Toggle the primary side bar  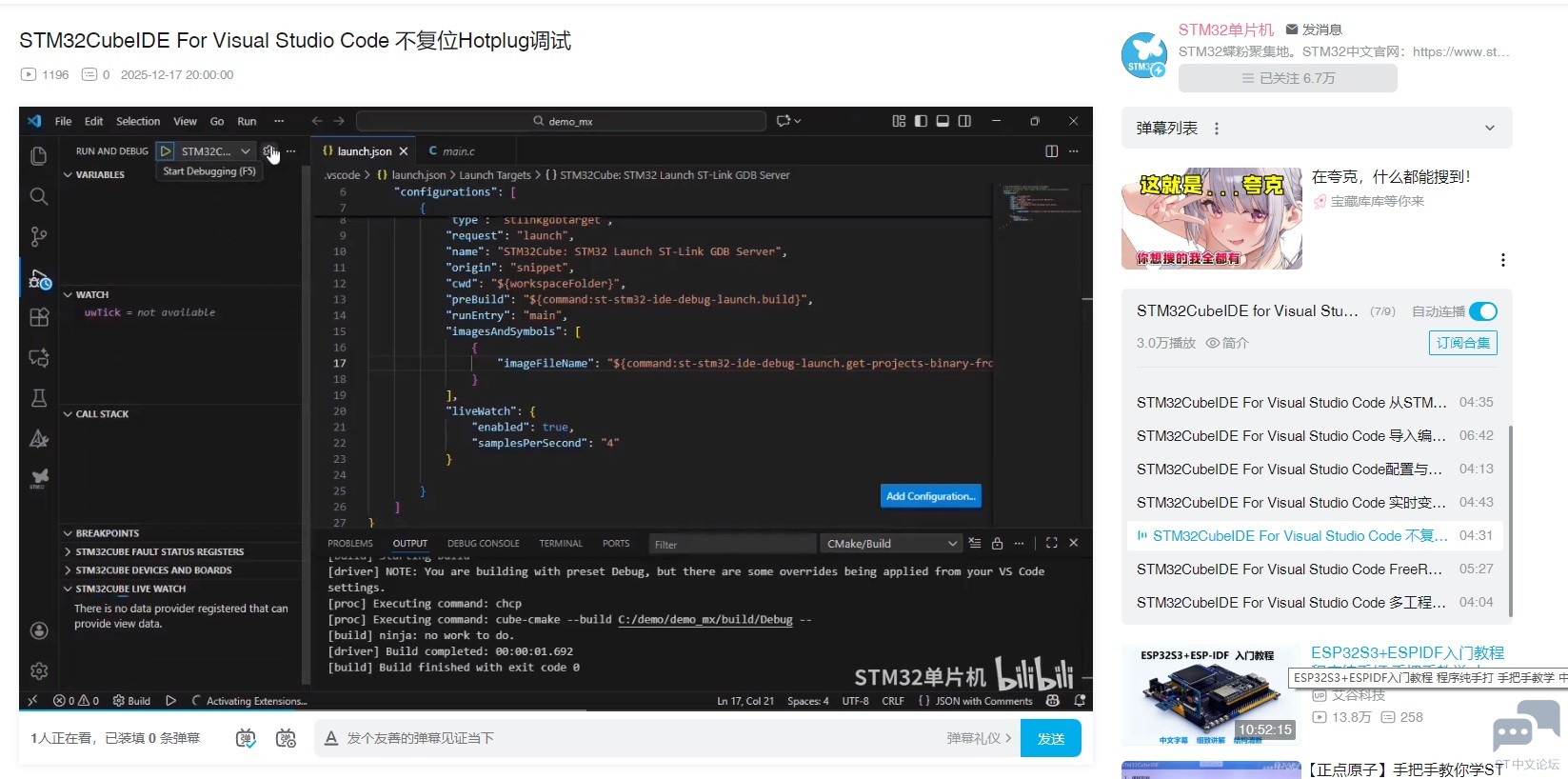coord(921,121)
